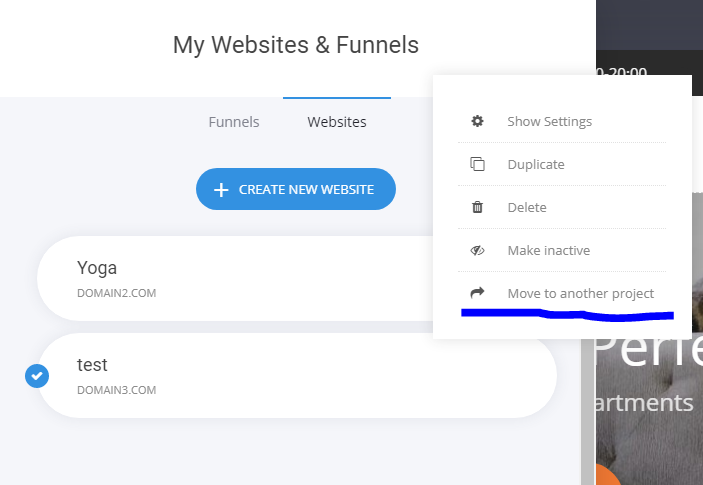Viewport: 703px width, 485px height.
Task: Click the Duplicate copy icon
Action: click(477, 164)
